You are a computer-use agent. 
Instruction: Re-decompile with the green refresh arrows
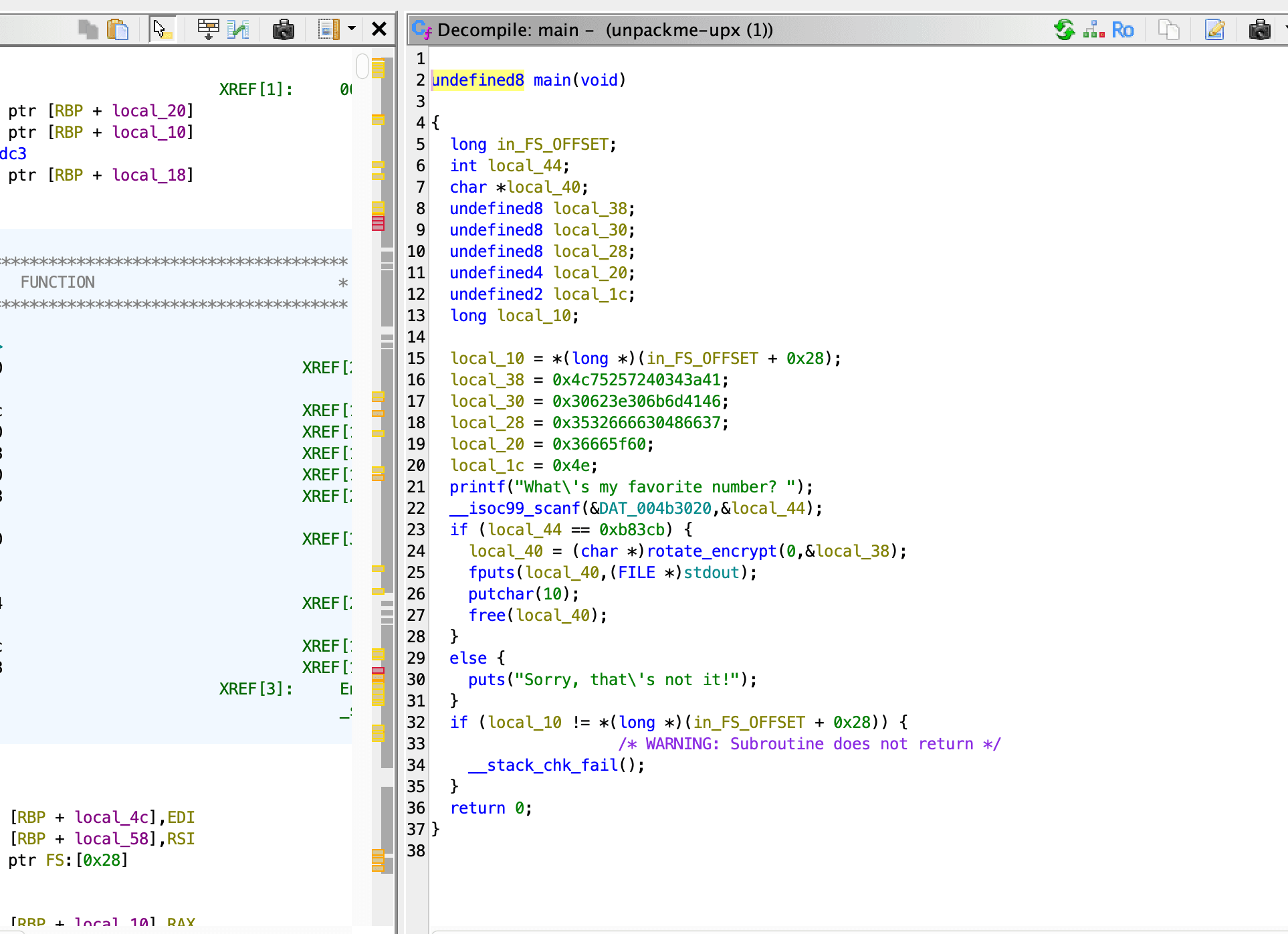tap(1064, 29)
